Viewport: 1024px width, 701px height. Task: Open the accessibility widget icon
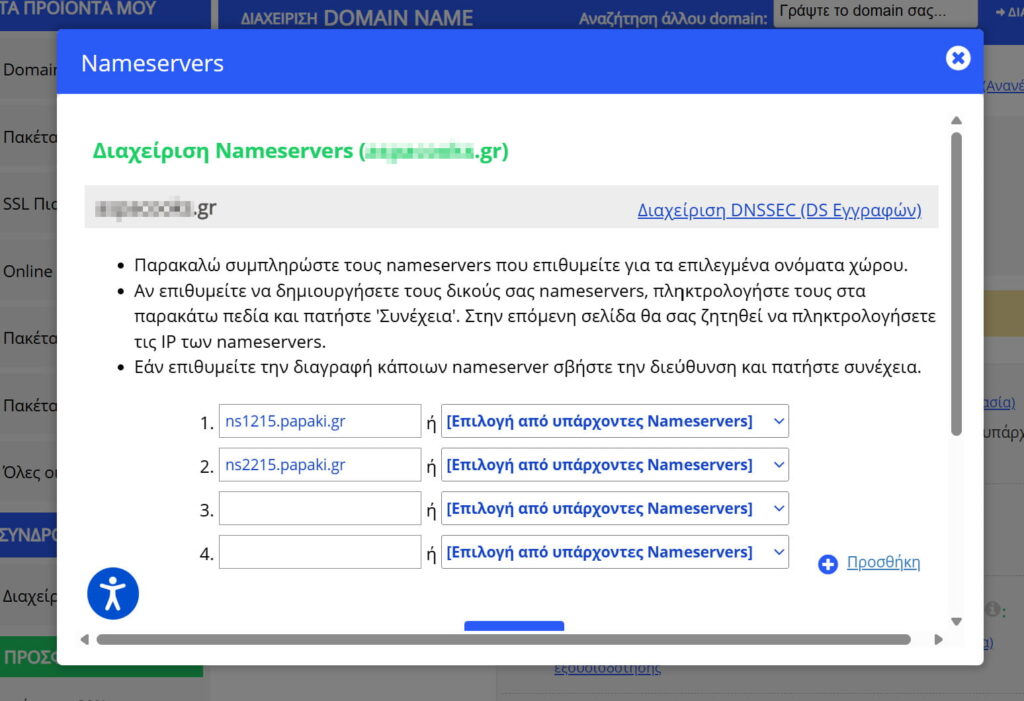click(x=112, y=592)
